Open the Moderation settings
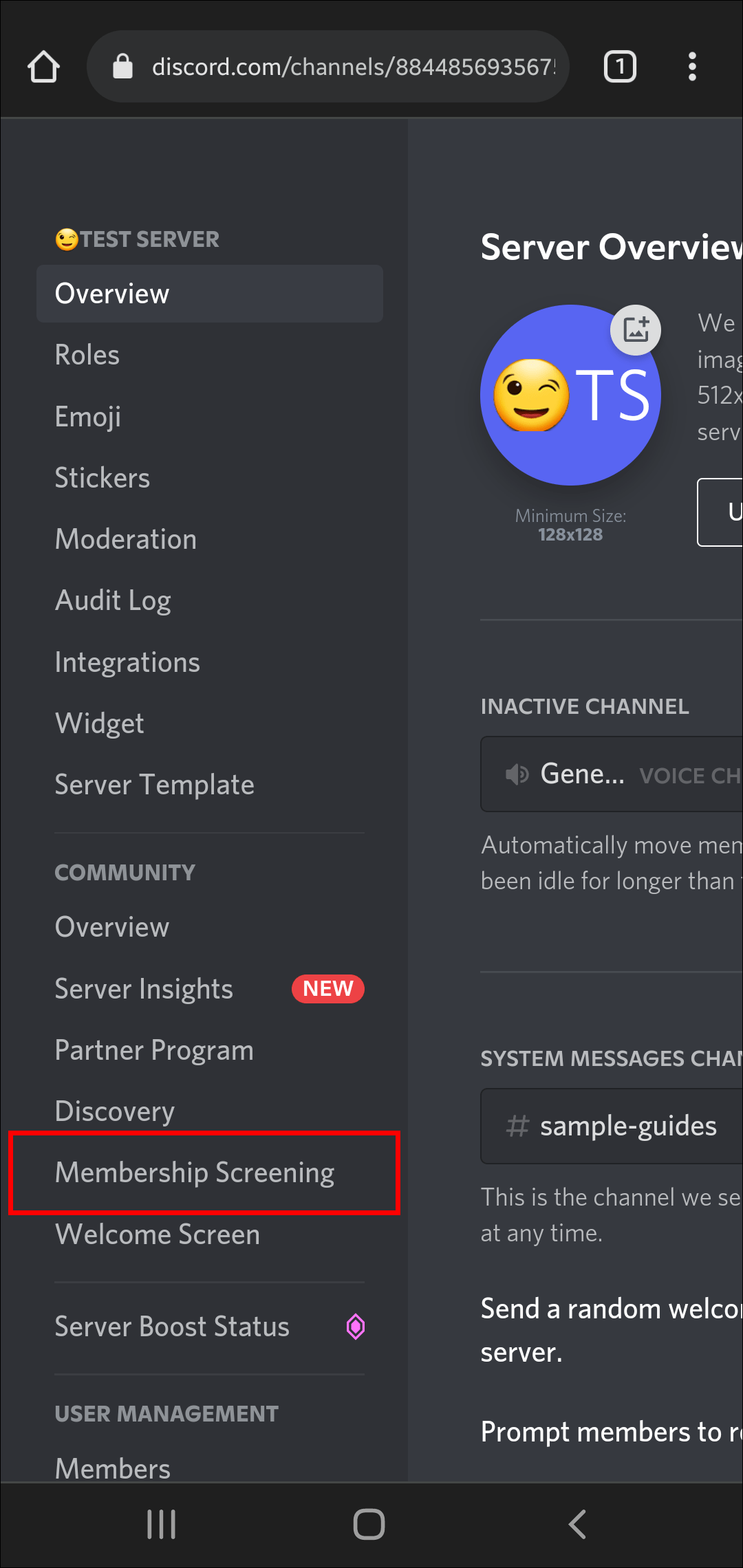 (126, 539)
